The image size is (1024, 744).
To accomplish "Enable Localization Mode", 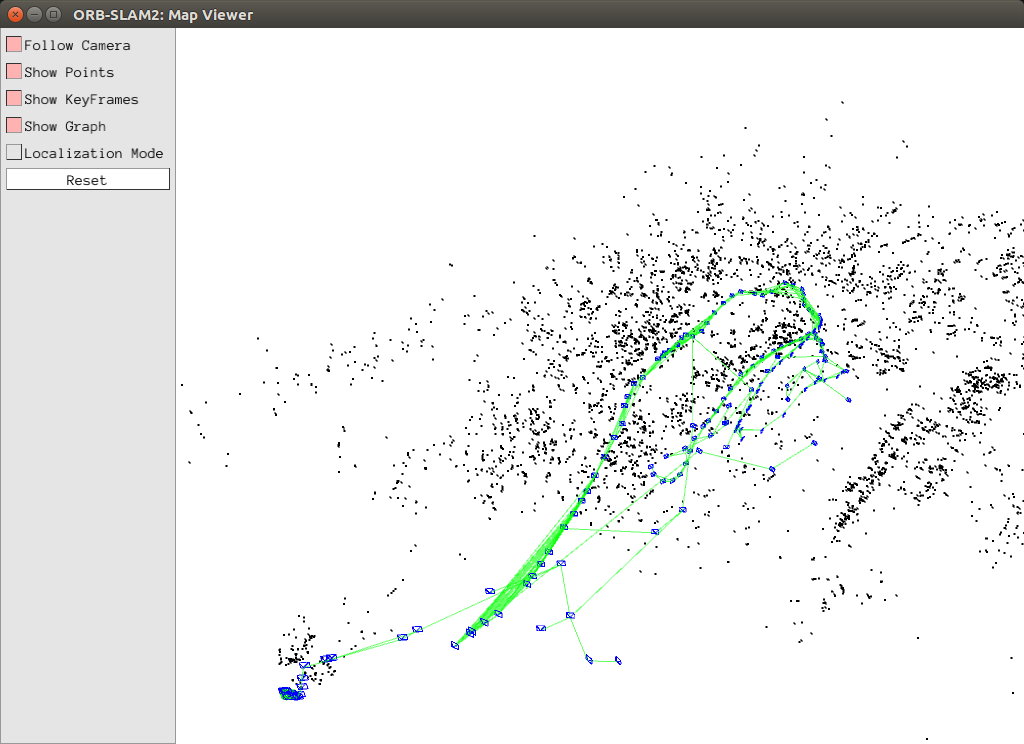I will [x=14, y=152].
